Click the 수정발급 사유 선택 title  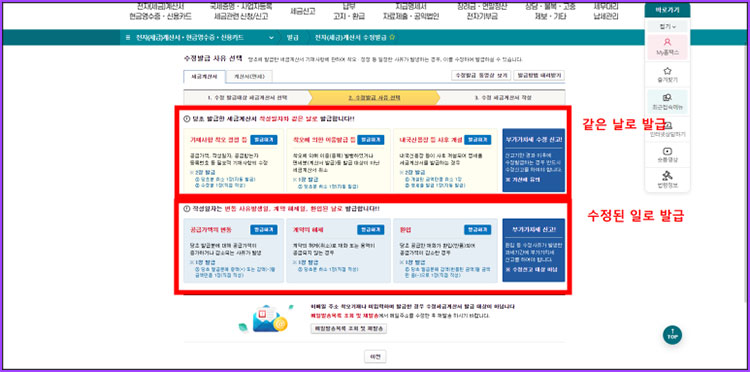[213, 59]
